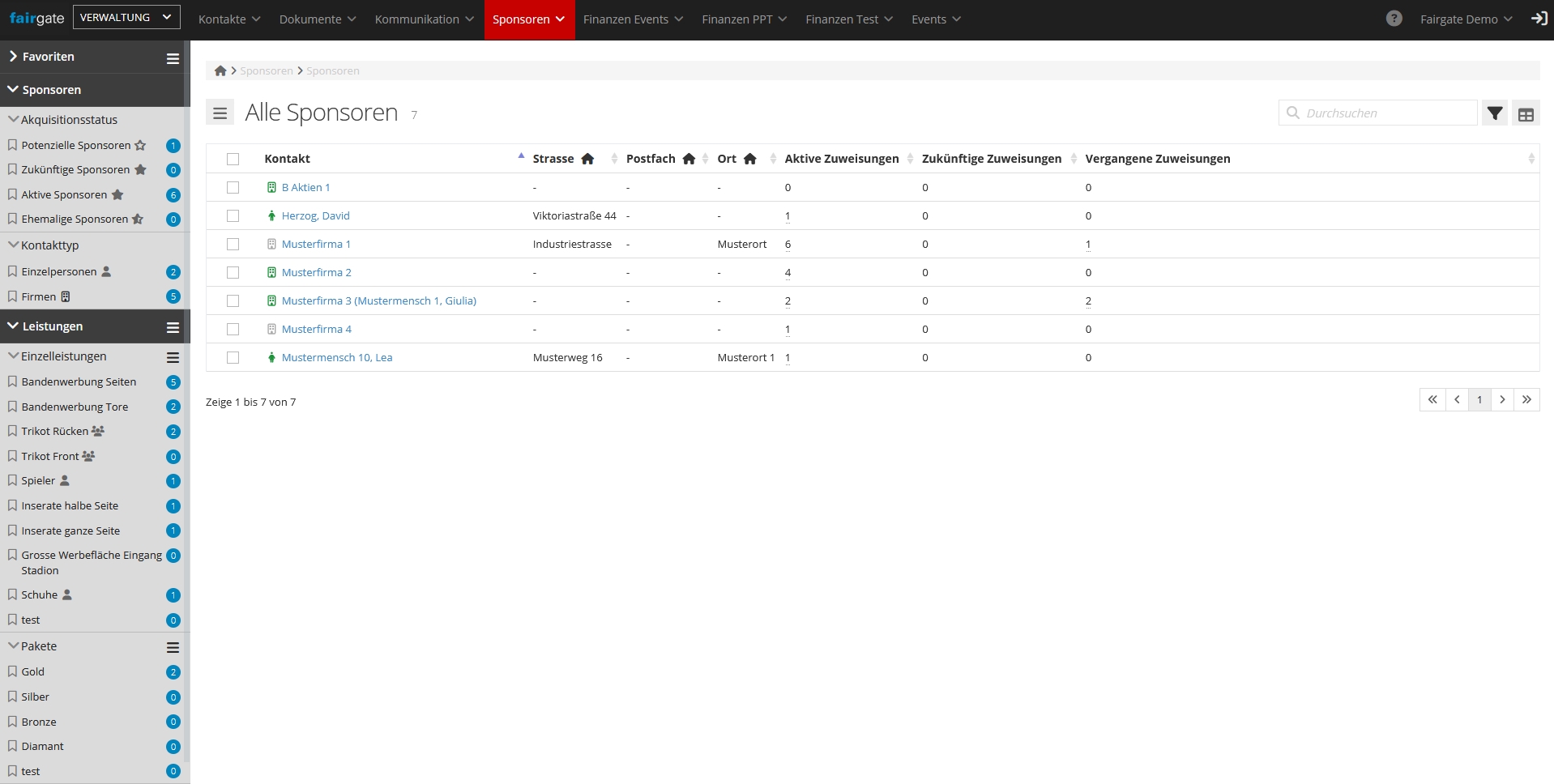This screenshot has width=1554, height=784.
Task: Open the Sponsoren menu
Action: pos(529,19)
